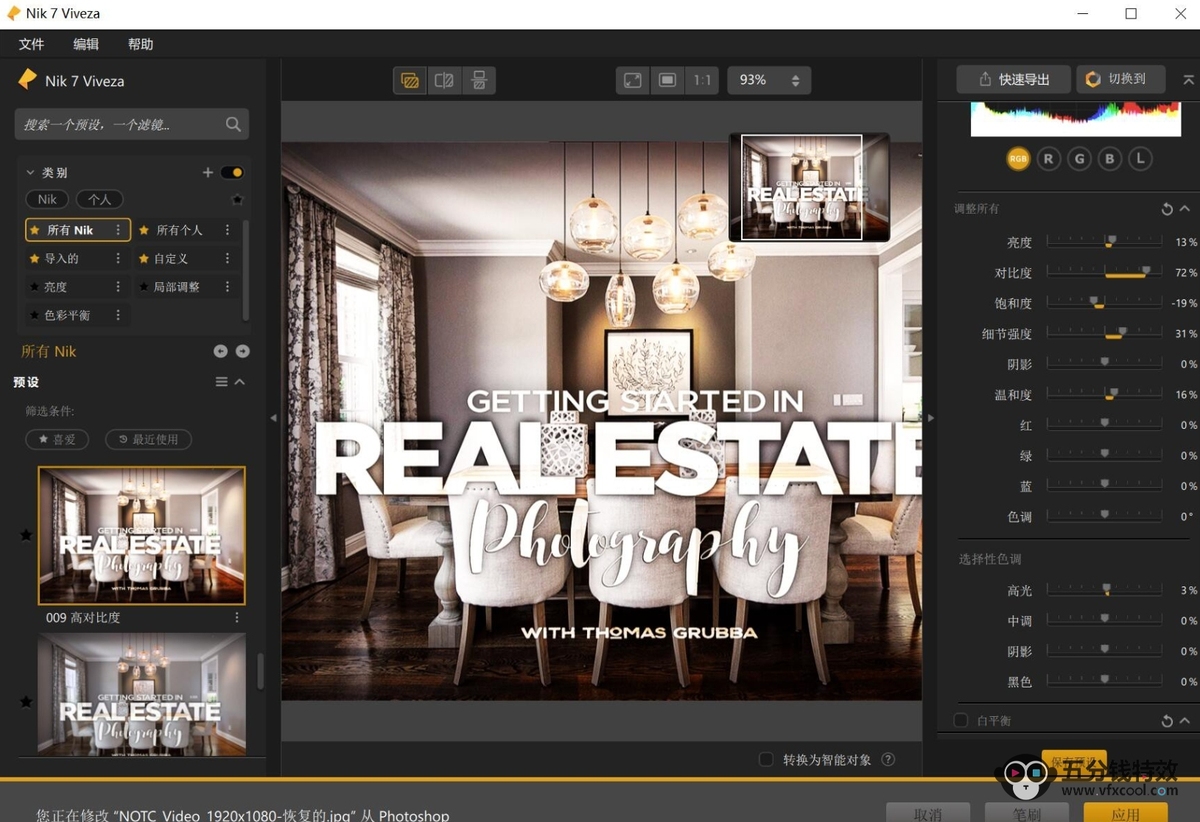Favorite the 009 高对比度 preset star
The image size is (1200, 822).
pyautogui.click(x=26, y=535)
